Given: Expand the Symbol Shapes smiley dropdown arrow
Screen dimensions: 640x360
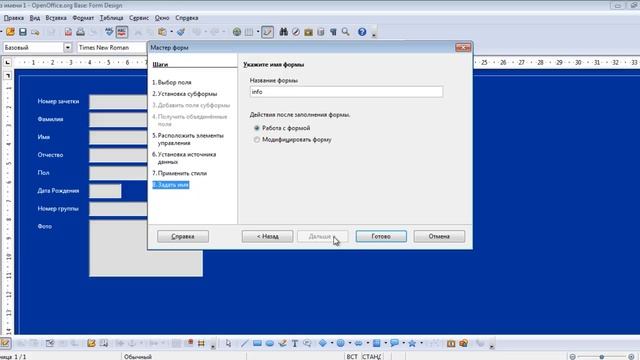Looking at the screenshot, I should [350, 344].
